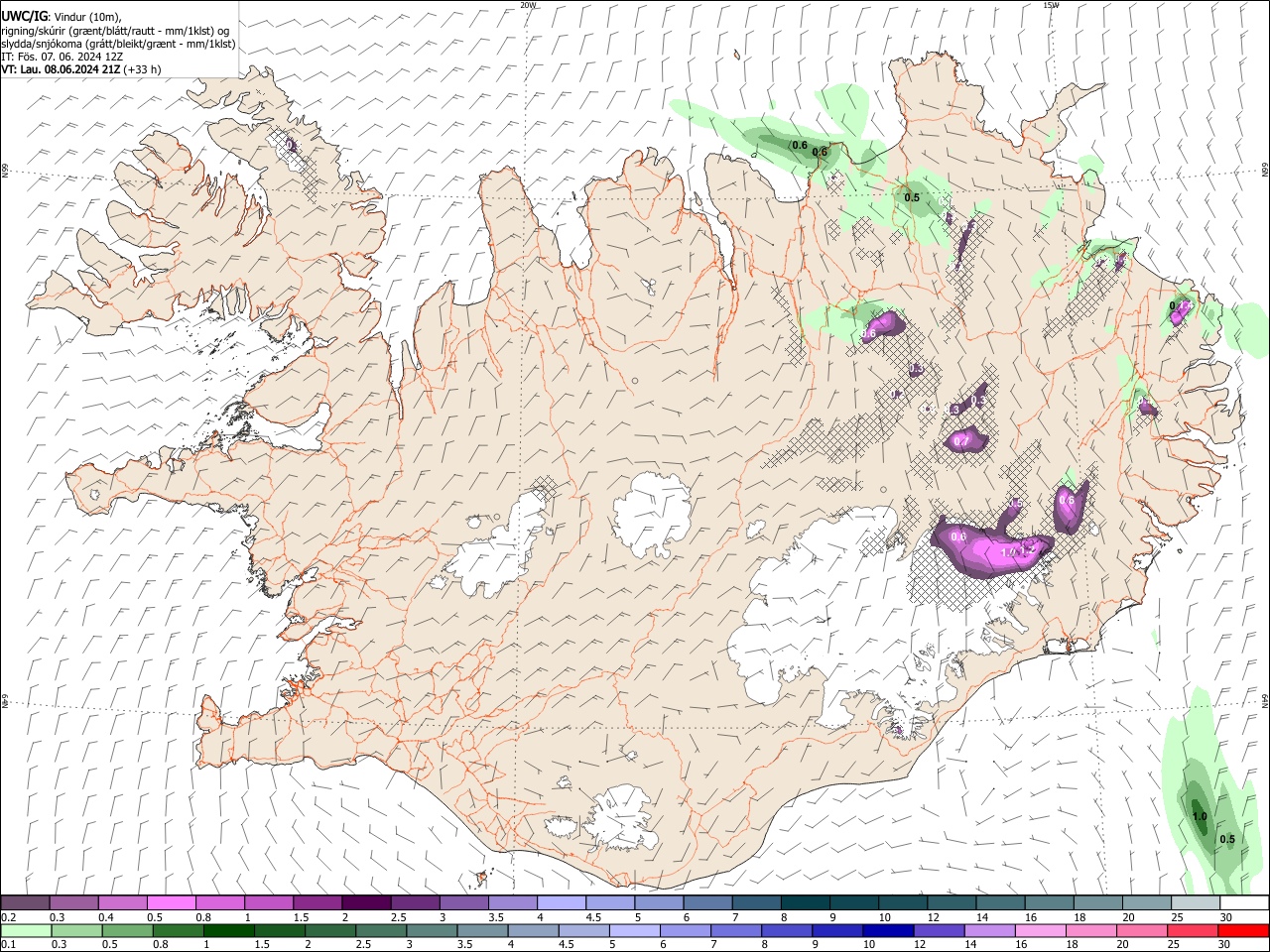This screenshot has height=952, width=1270.
Task: Pick the palest green swatch starting rain scale
Action: click(26, 930)
